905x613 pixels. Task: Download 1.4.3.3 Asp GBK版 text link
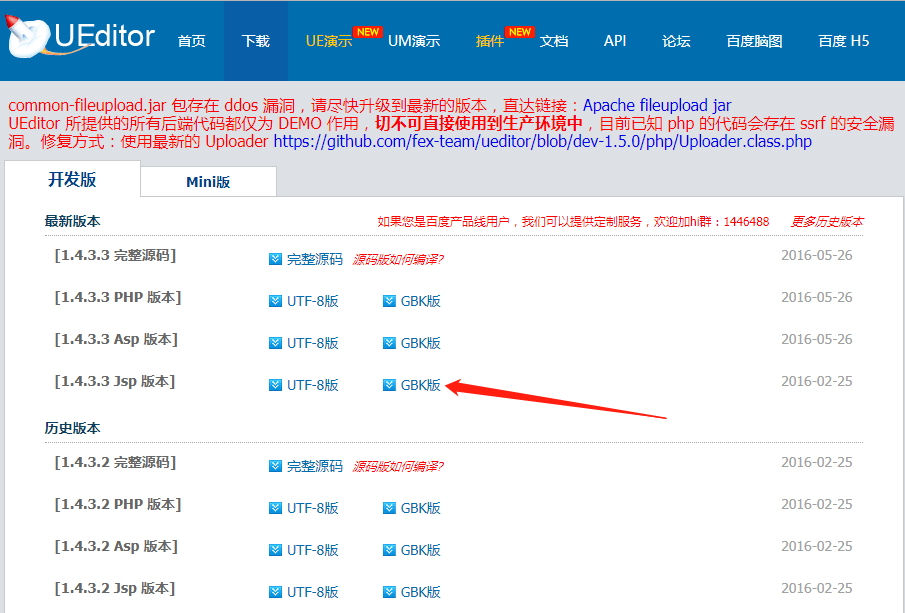[x=421, y=343]
